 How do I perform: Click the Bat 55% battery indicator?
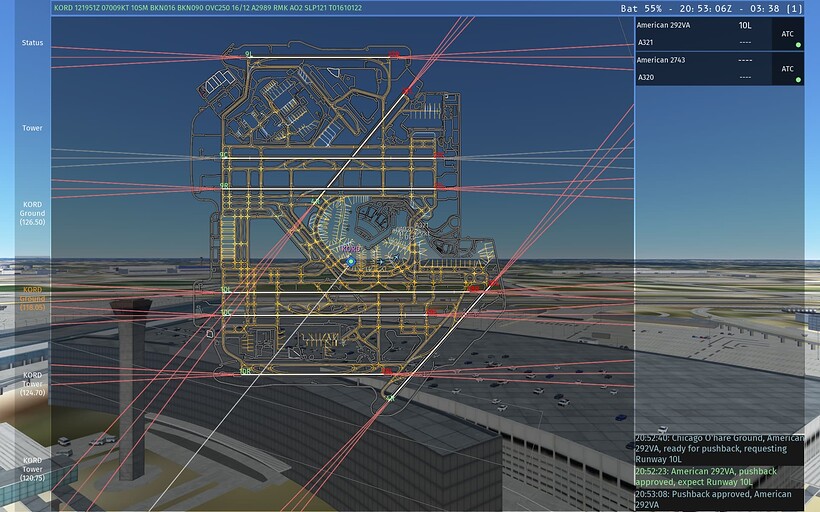(x=641, y=9)
